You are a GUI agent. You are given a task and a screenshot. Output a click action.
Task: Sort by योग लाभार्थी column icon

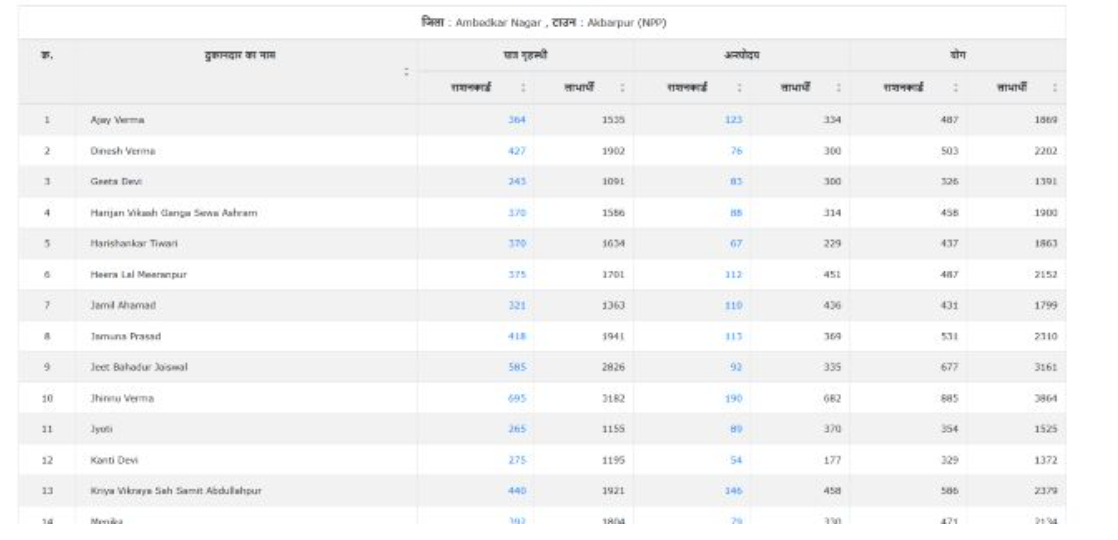[1056, 88]
